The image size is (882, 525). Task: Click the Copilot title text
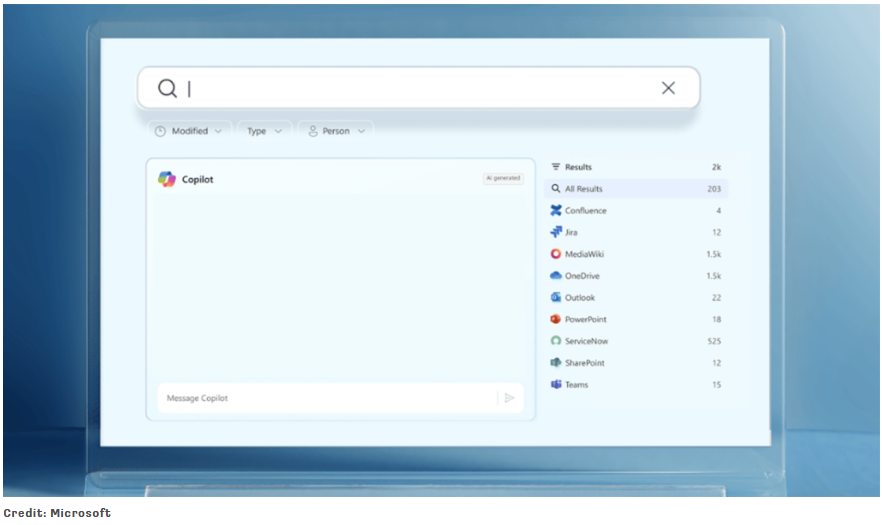pos(197,180)
